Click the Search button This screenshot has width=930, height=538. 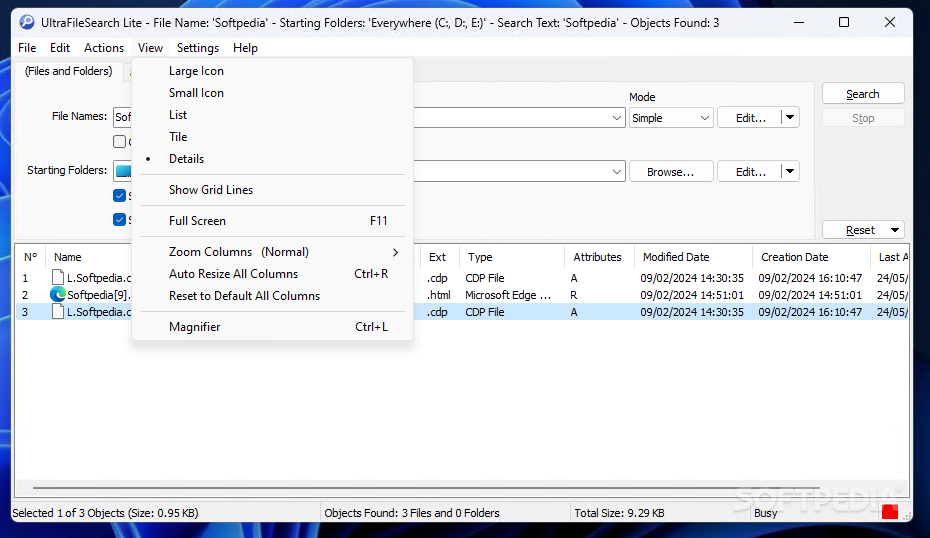click(x=863, y=94)
